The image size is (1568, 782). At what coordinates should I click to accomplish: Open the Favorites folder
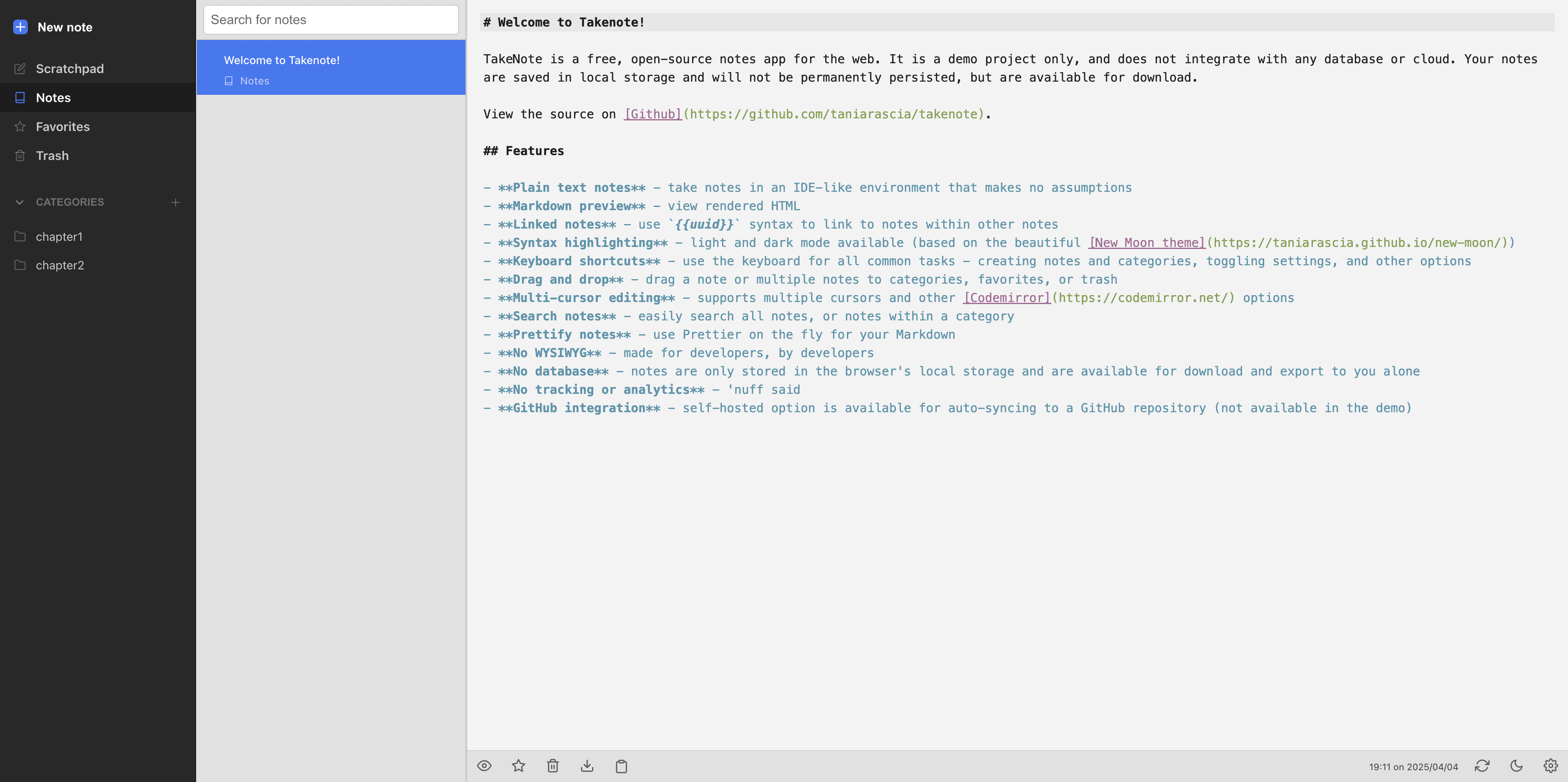pos(98,127)
